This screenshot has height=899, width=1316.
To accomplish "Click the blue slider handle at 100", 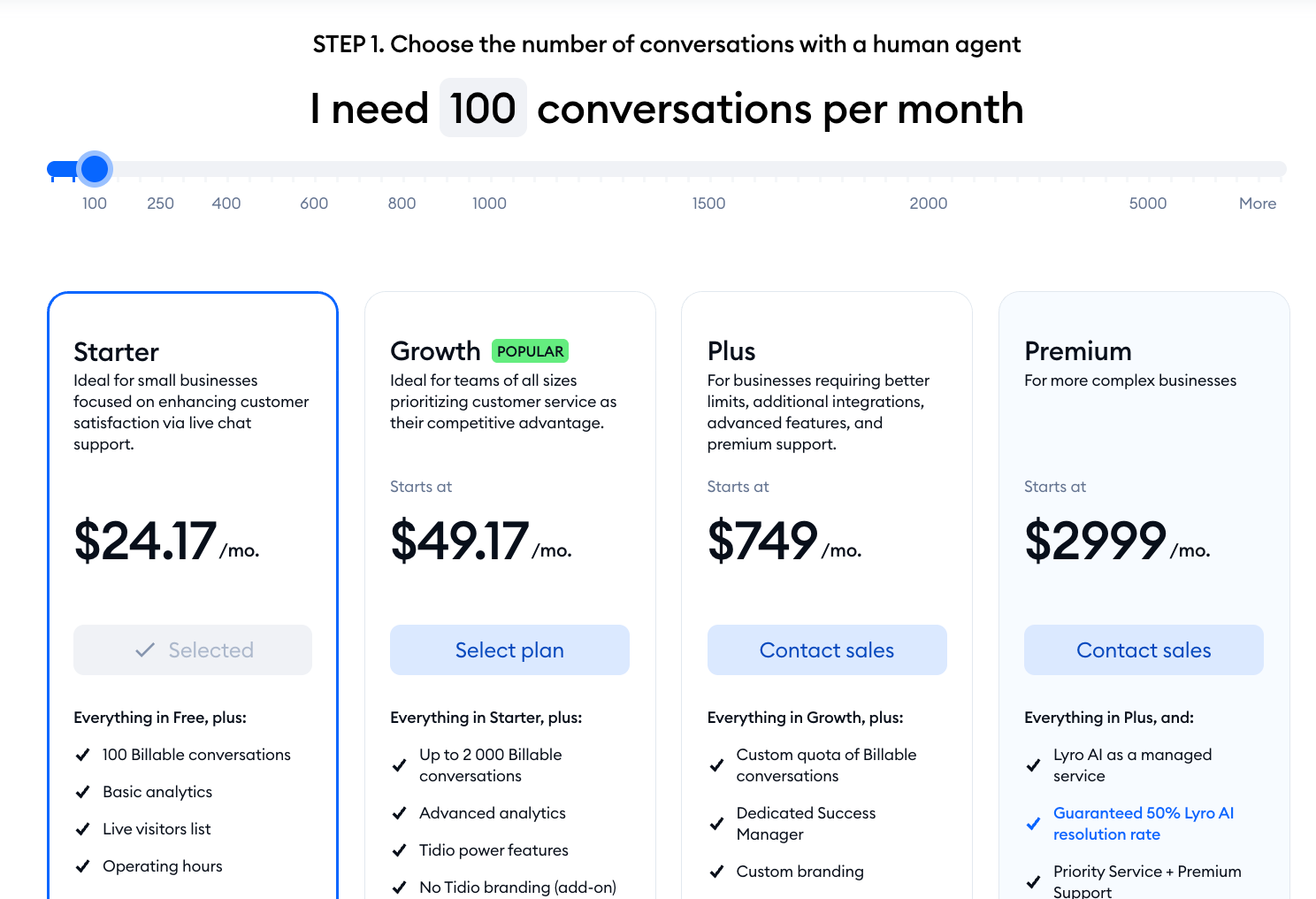I will pyautogui.click(x=95, y=169).
